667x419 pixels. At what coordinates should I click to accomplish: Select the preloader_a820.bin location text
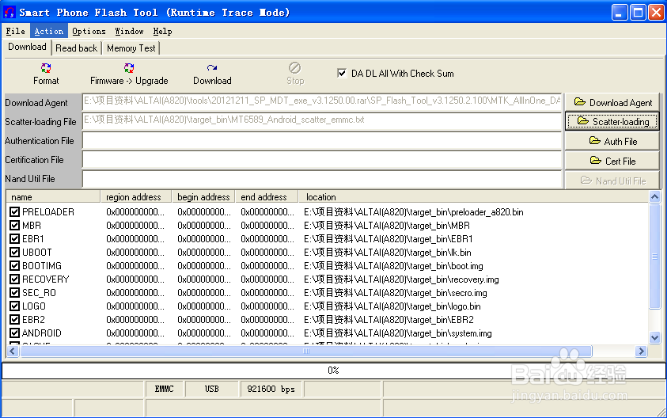pyautogui.click(x=413, y=212)
